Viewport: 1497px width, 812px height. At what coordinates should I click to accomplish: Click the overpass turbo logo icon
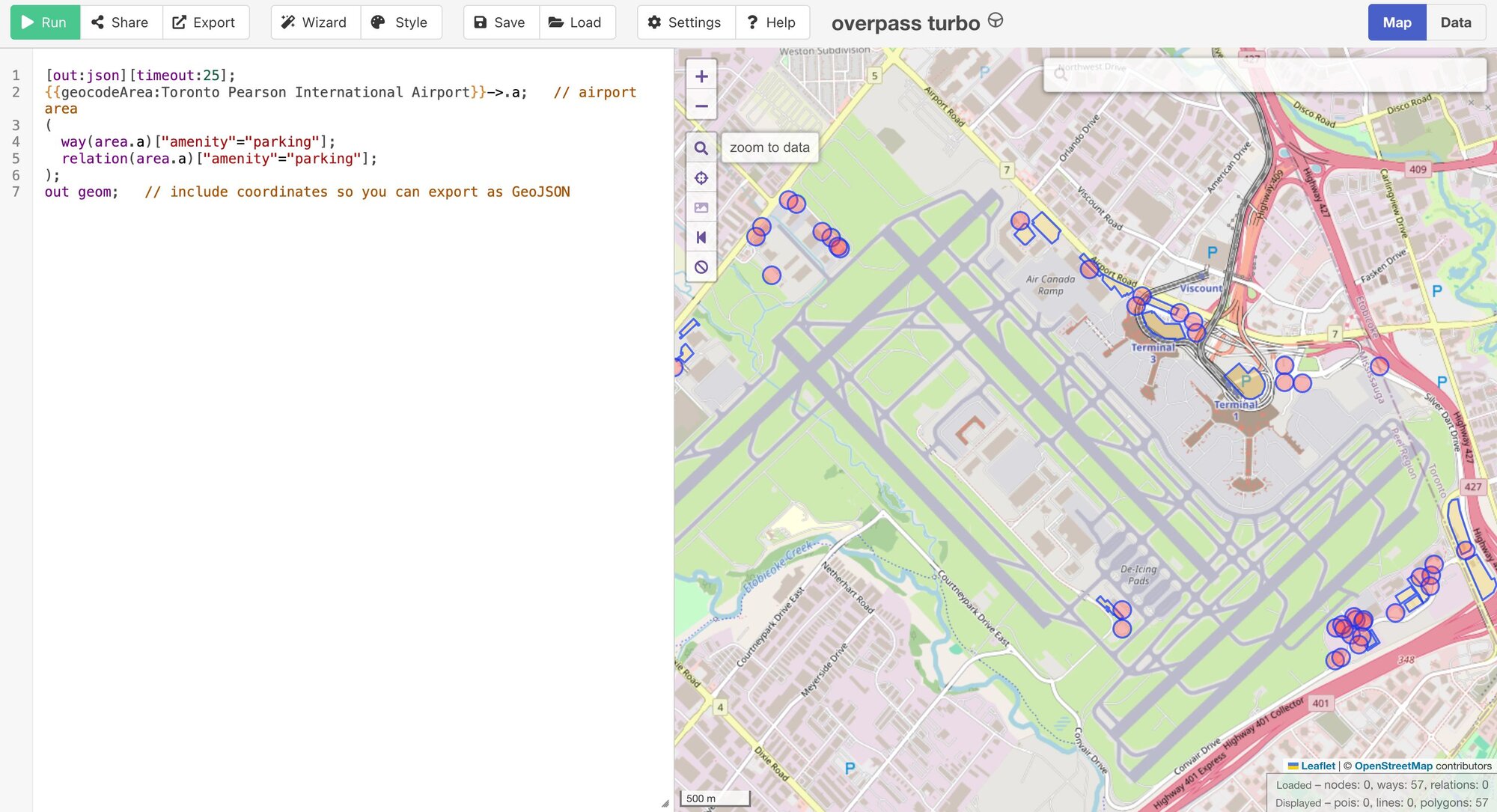point(995,20)
